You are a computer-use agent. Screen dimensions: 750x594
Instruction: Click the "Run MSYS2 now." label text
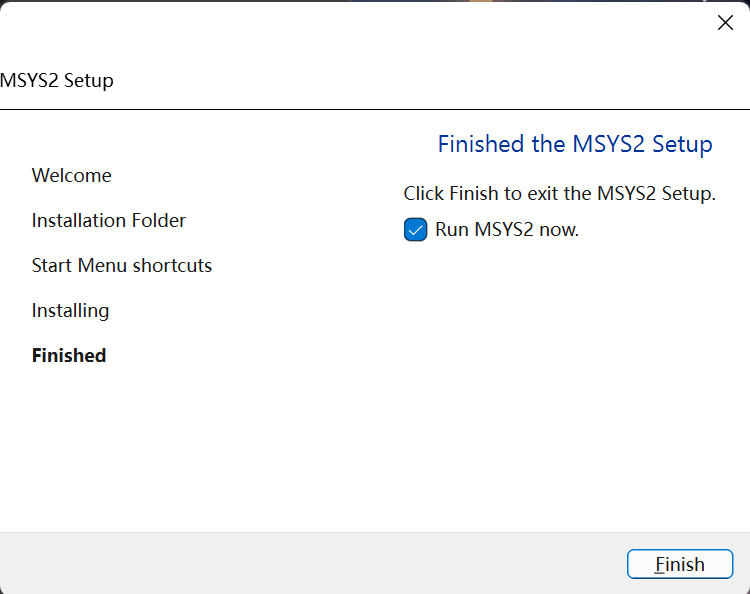tap(507, 230)
